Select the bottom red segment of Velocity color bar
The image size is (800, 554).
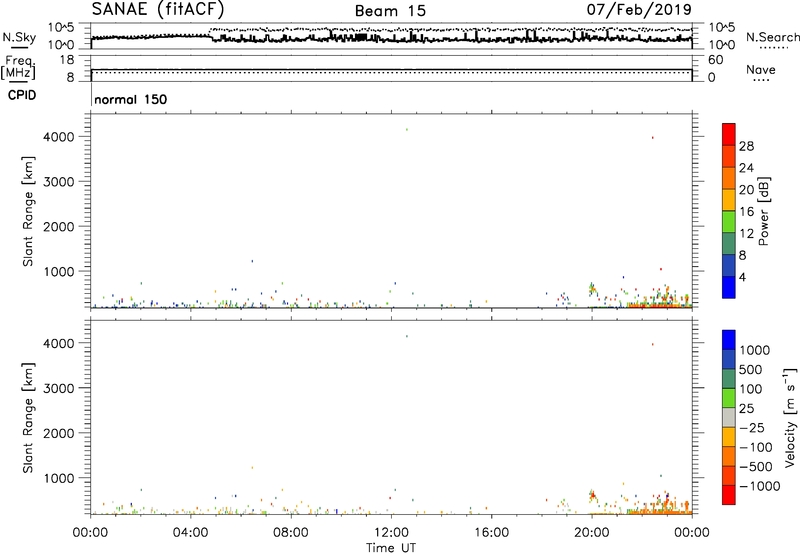click(729, 495)
